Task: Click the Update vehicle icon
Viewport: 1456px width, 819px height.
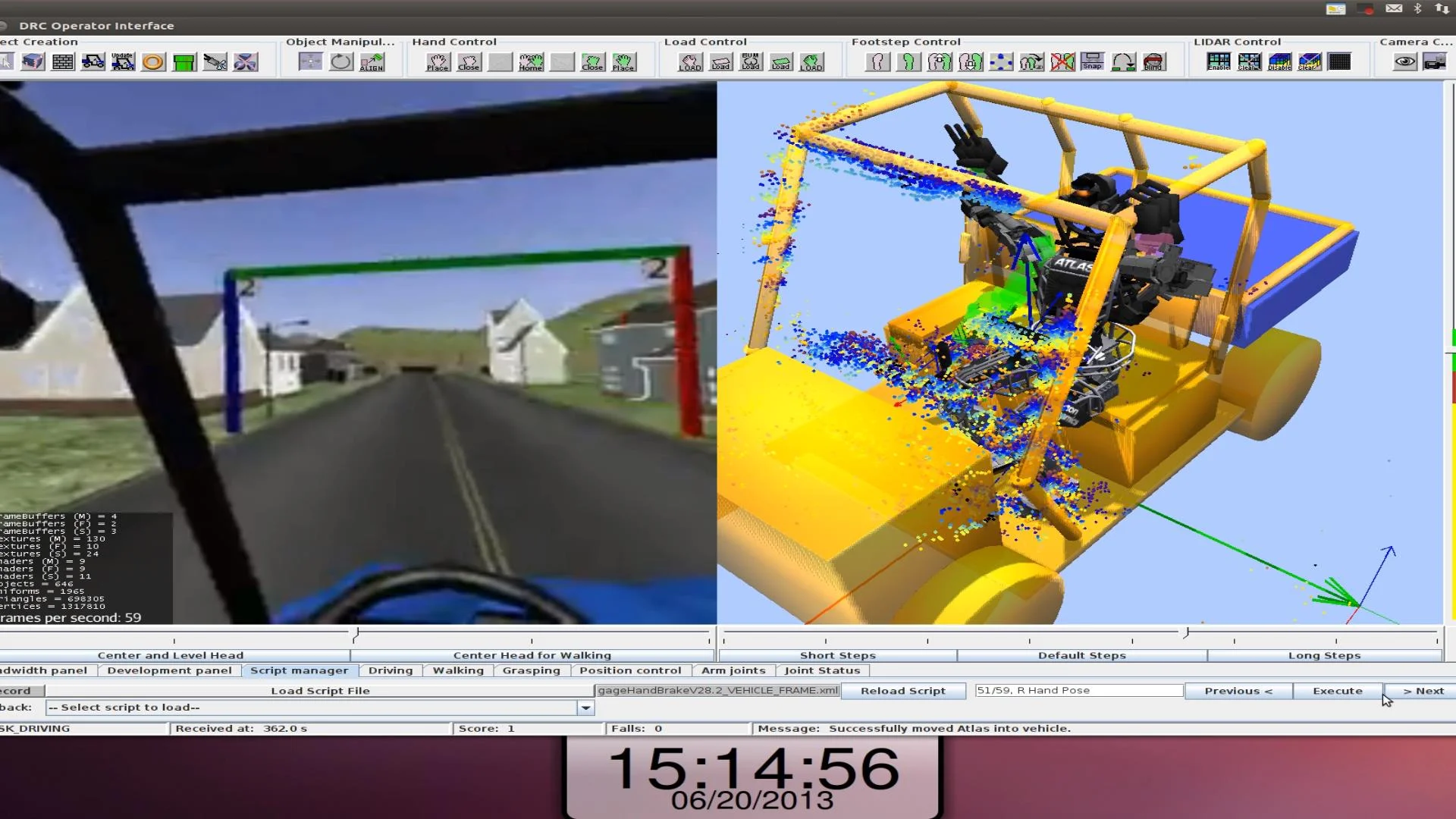Action: 123,61
